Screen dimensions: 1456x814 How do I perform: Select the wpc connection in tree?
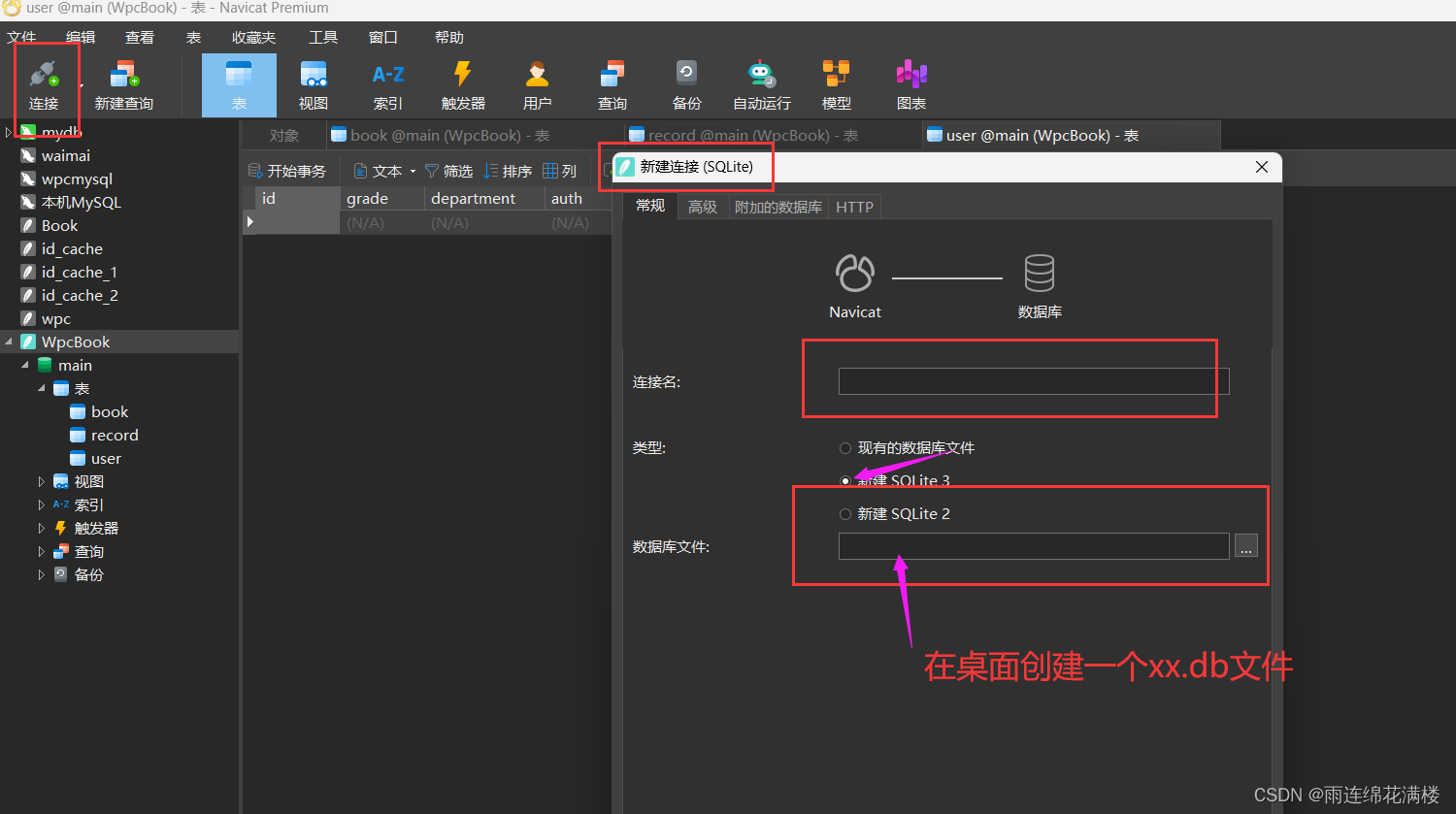[x=56, y=318]
